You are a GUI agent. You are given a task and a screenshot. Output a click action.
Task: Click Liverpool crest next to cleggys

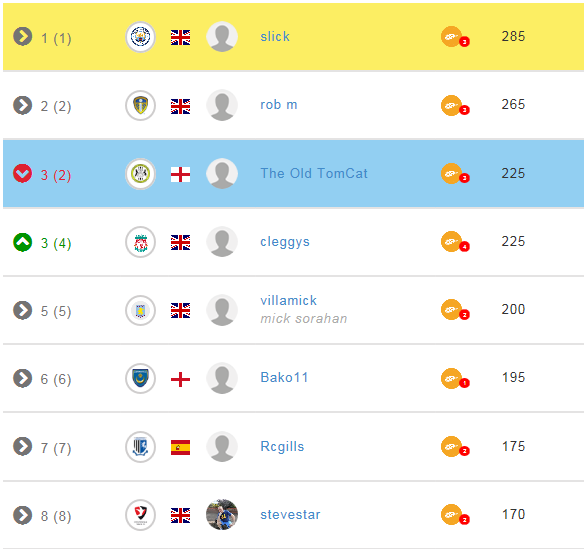(x=140, y=242)
